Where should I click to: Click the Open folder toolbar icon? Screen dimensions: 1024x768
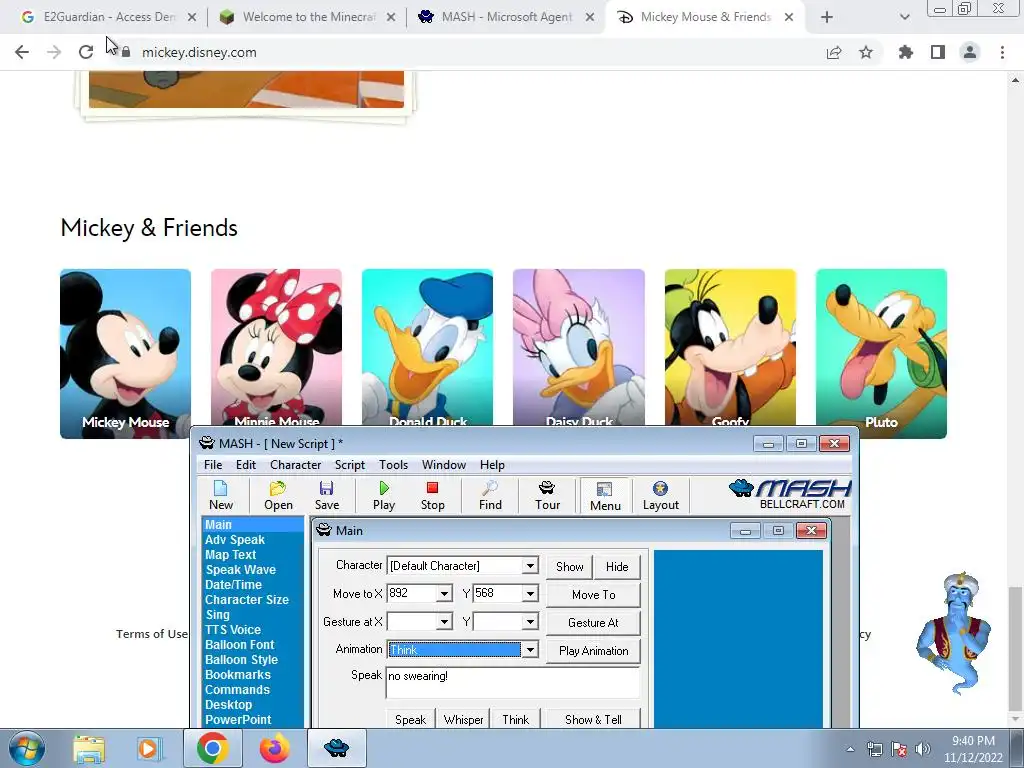point(278,495)
